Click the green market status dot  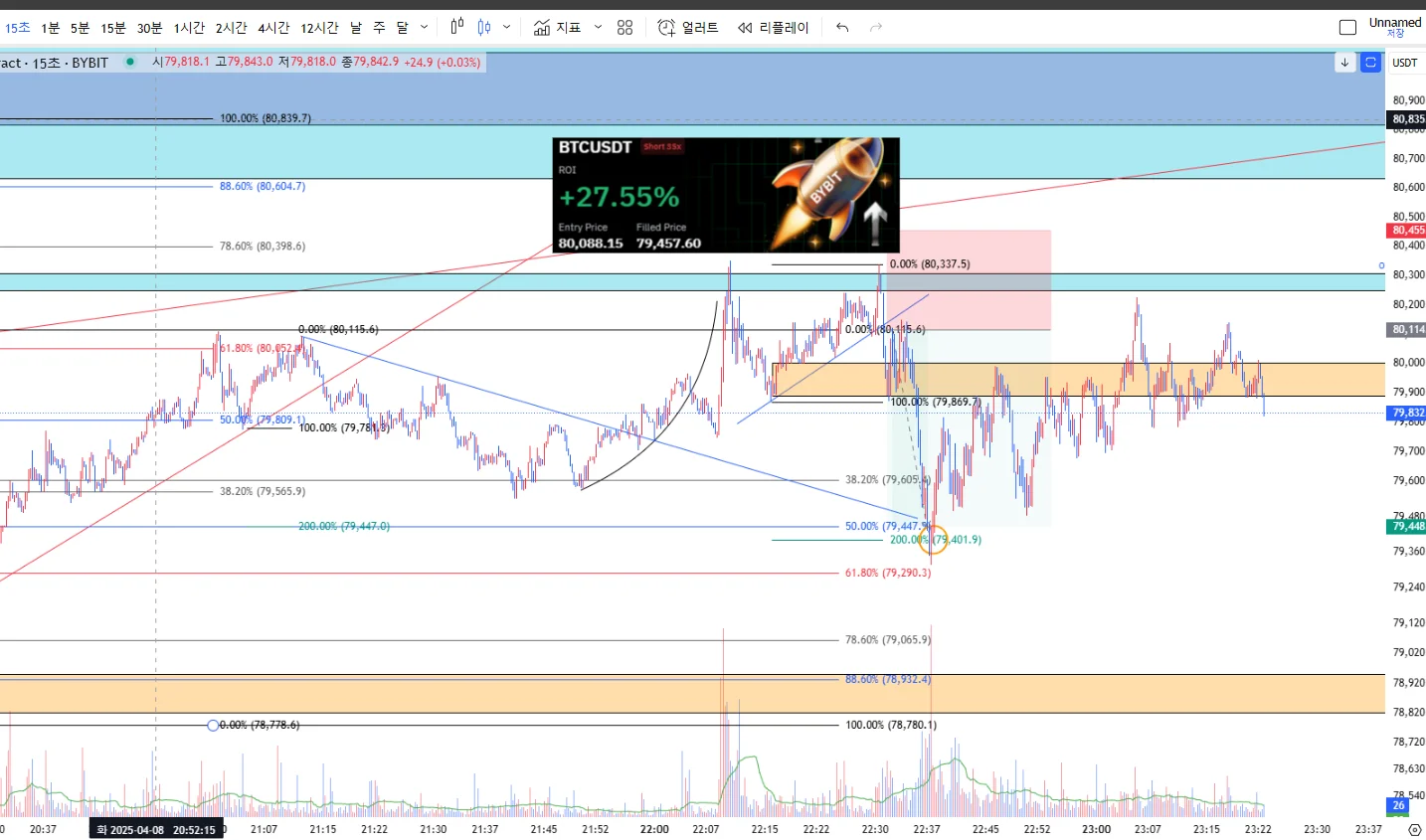click(130, 62)
